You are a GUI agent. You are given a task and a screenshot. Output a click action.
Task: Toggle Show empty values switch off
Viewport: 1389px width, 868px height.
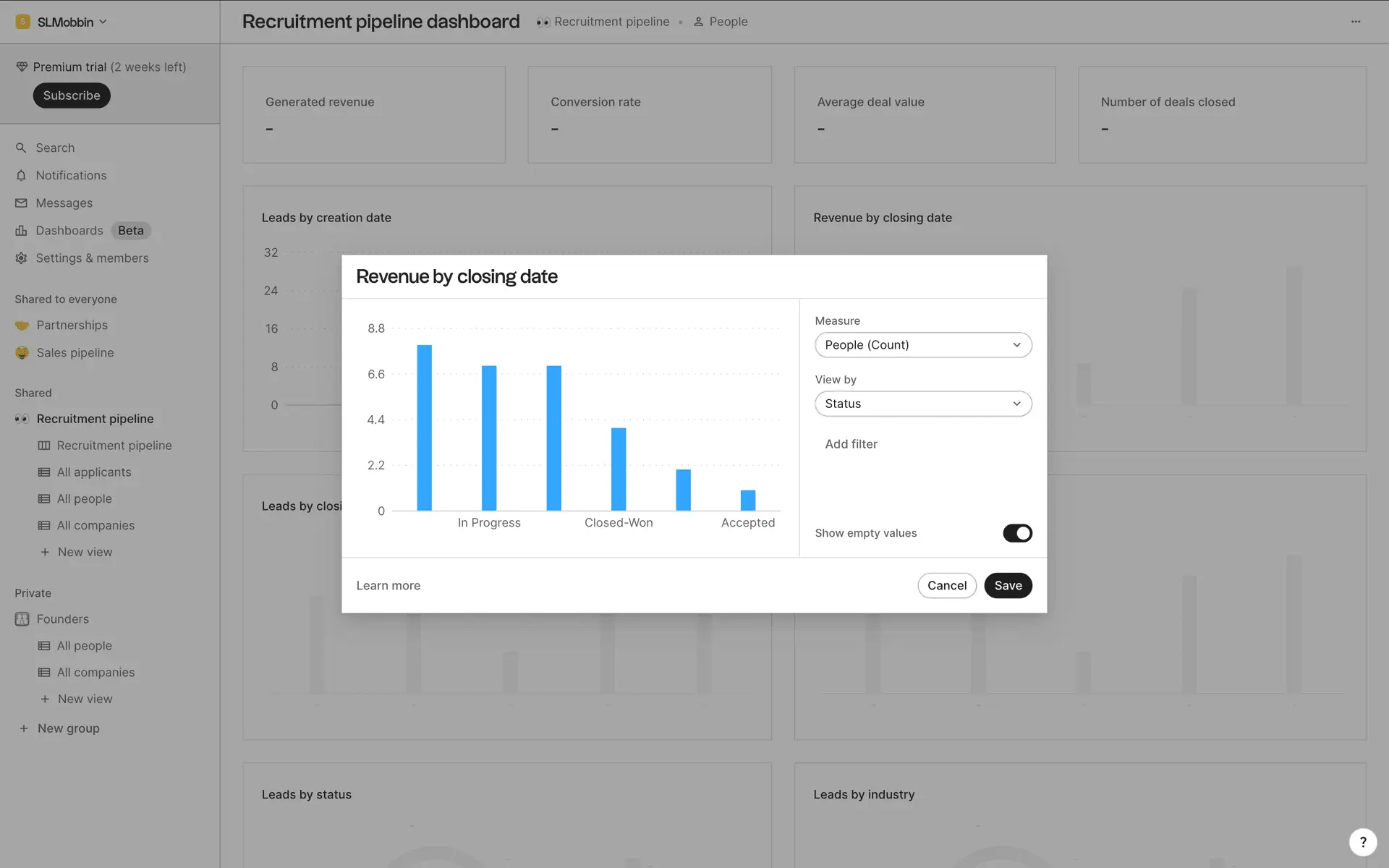1016,533
